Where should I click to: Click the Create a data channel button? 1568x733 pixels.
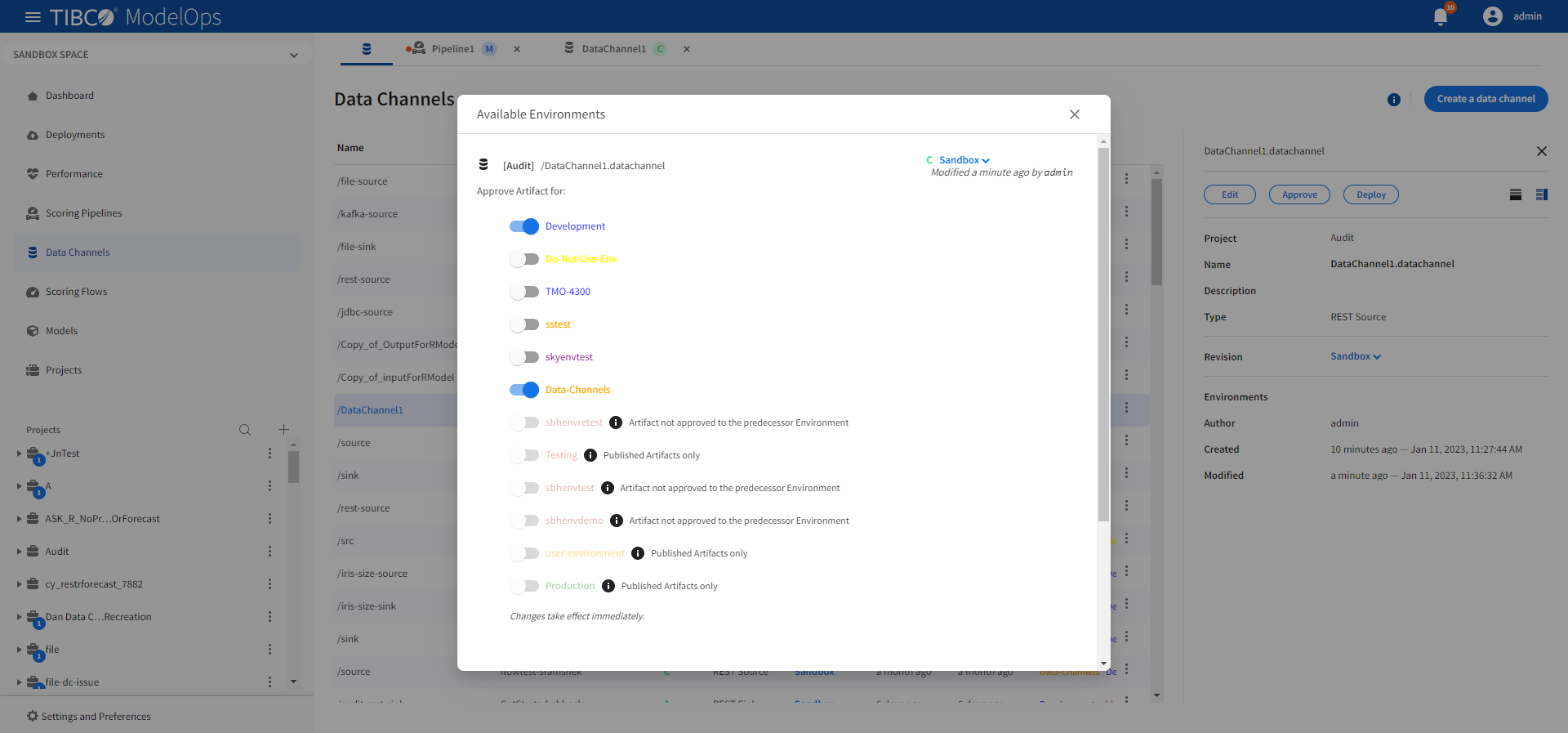(1486, 99)
